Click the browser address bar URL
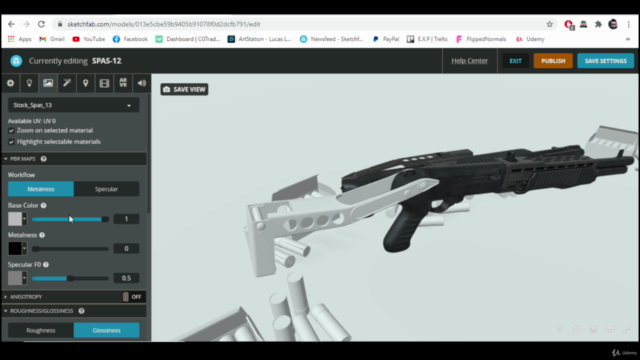This screenshot has height=360, width=640. pos(164,24)
